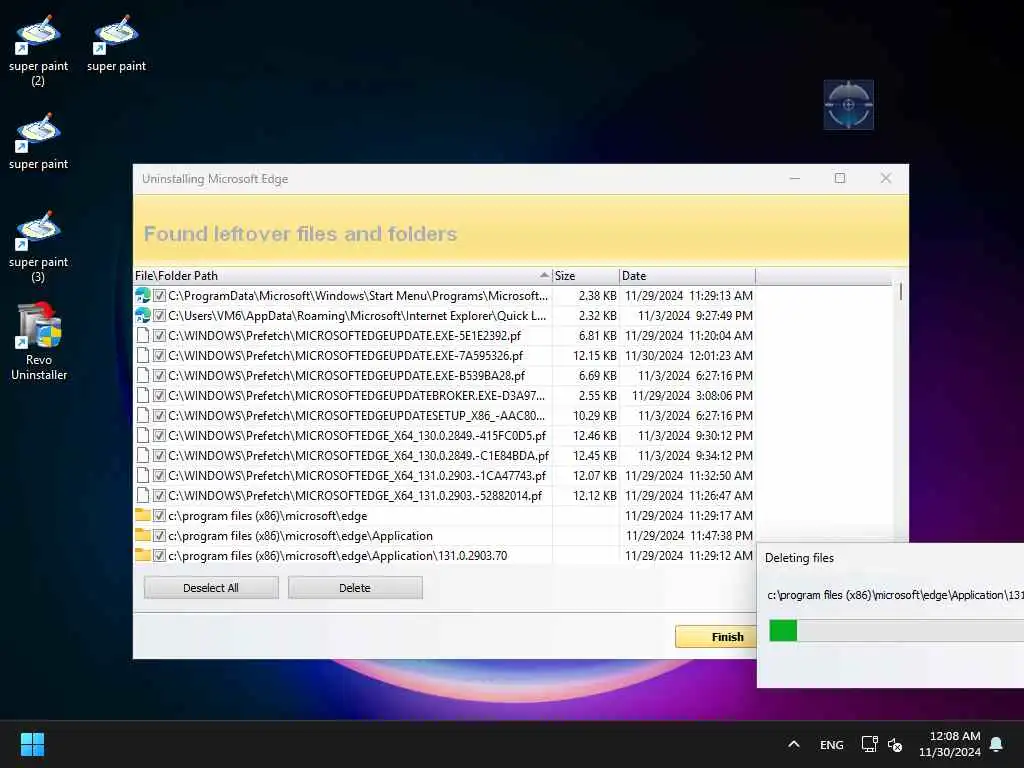This screenshot has width=1024, height=768.
Task: Click the ENG language indicator
Action: [x=831, y=744]
